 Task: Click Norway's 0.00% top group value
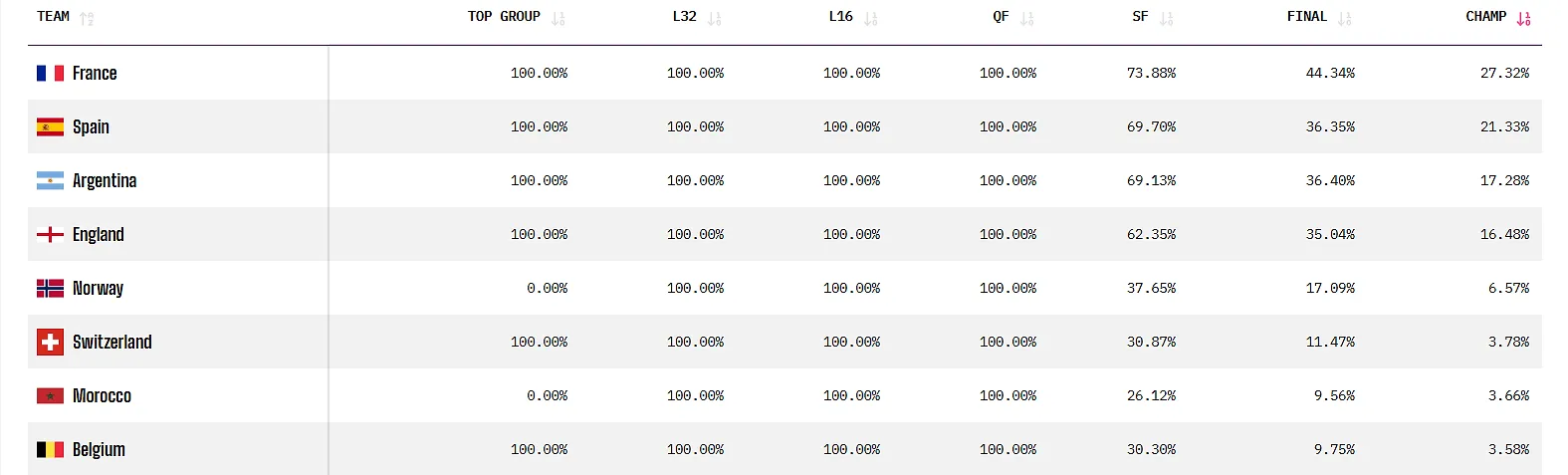pyautogui.click(x=548, y=288)
